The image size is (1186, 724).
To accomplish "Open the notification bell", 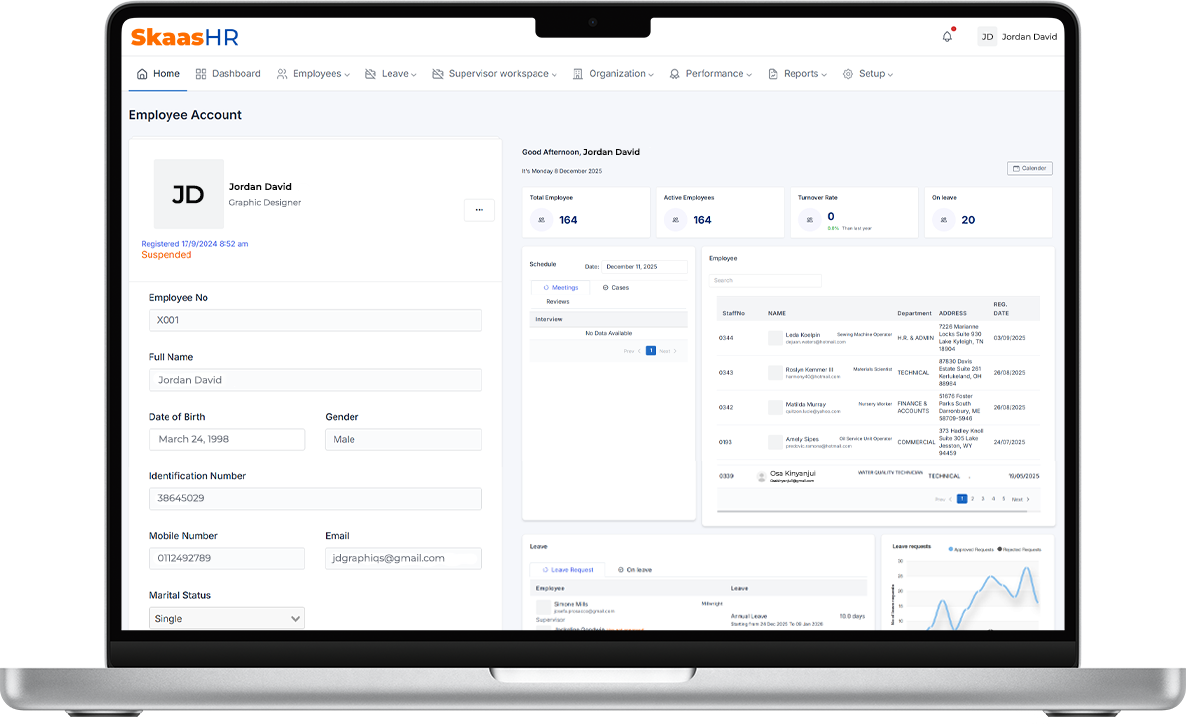I will click(x=947, y=37).
